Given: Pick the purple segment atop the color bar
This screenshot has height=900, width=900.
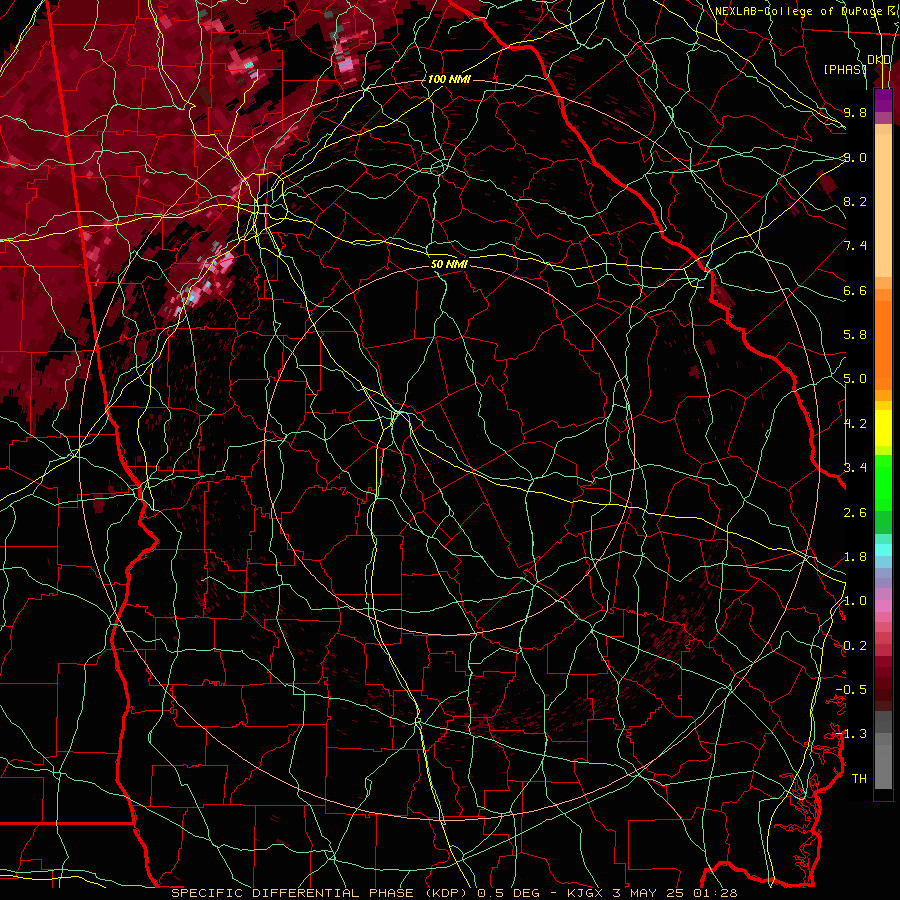Looking at the screenshot, I should (883, 100).
